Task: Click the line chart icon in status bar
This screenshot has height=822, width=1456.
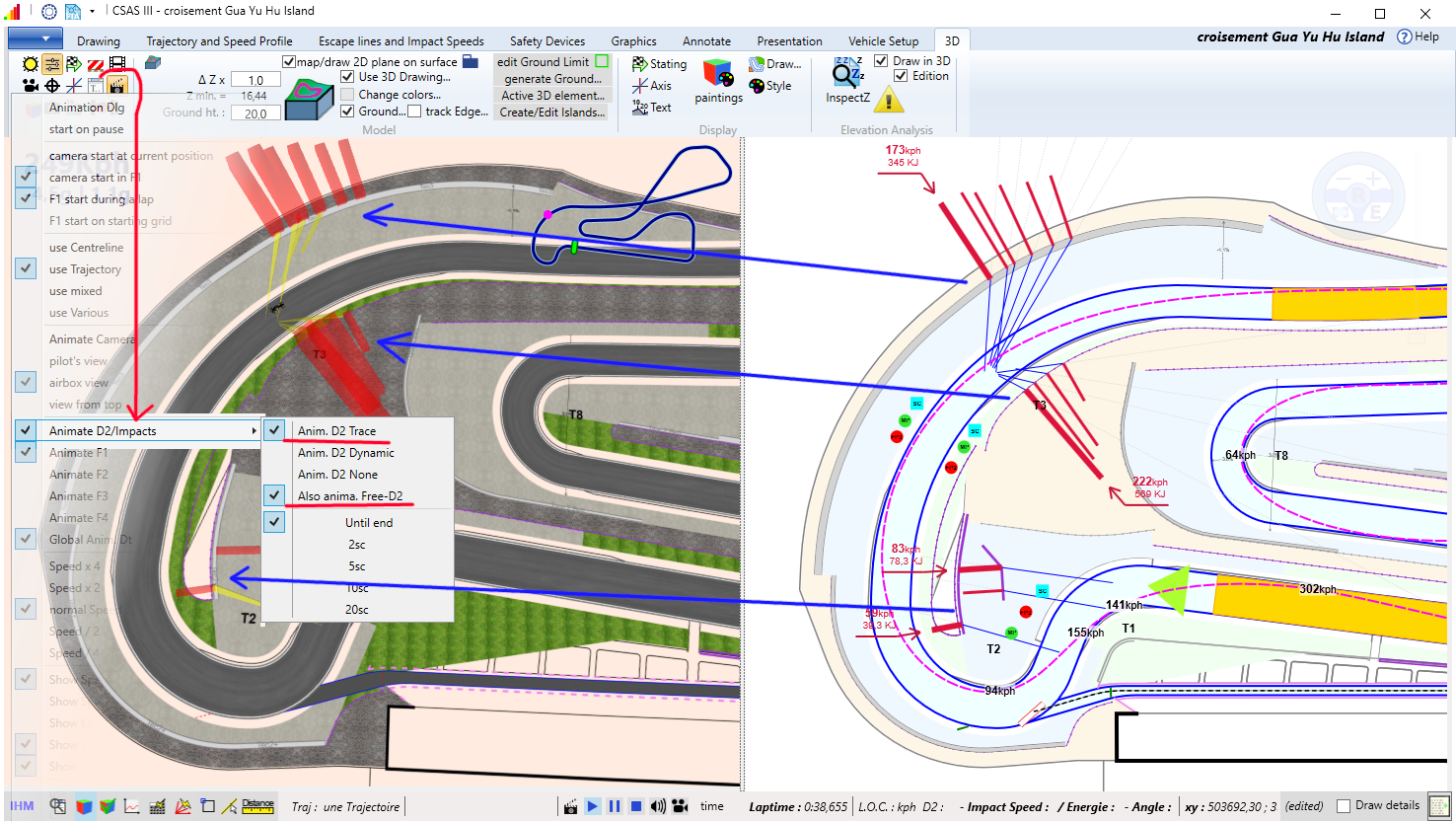Action: pyautogui.click(x=132, y=806)
